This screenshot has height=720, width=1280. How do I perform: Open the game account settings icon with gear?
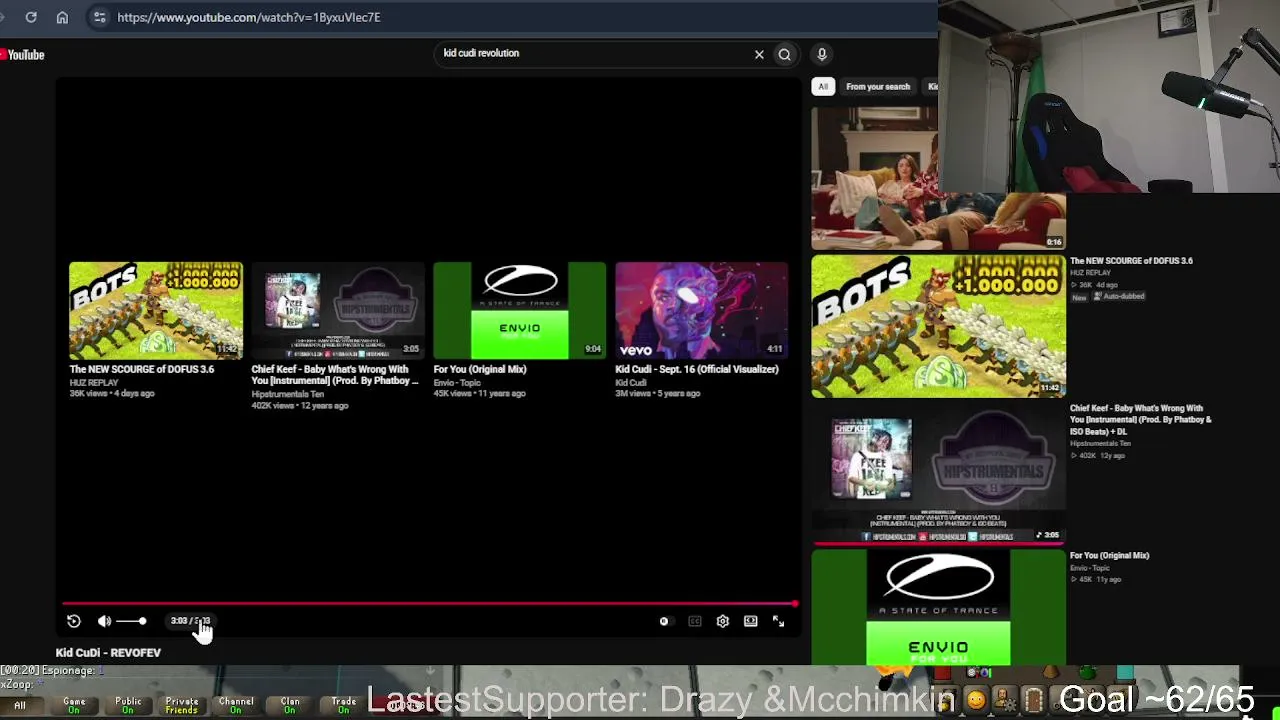1006,701
